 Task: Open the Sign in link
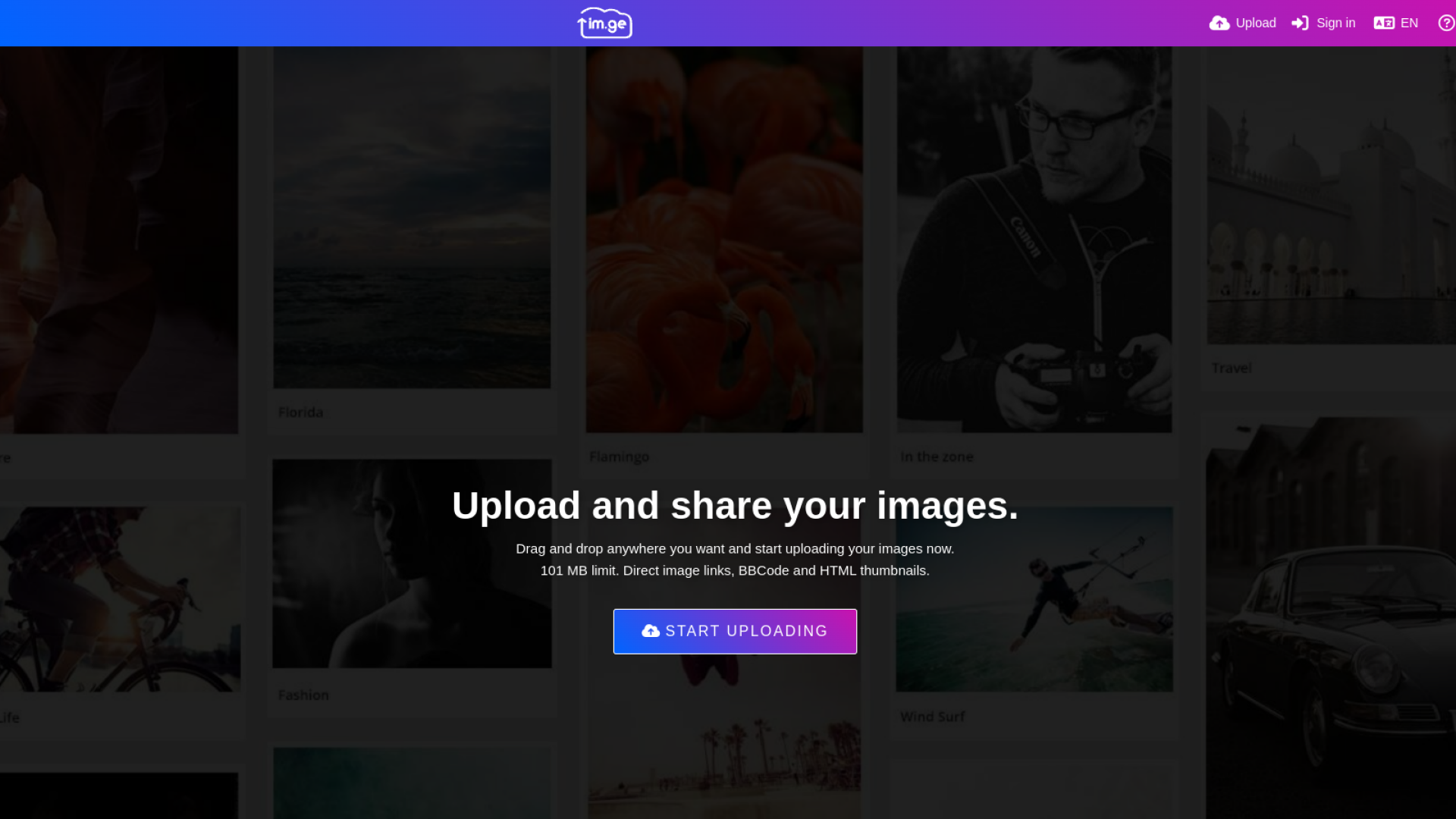click(x=1335, y=23)
